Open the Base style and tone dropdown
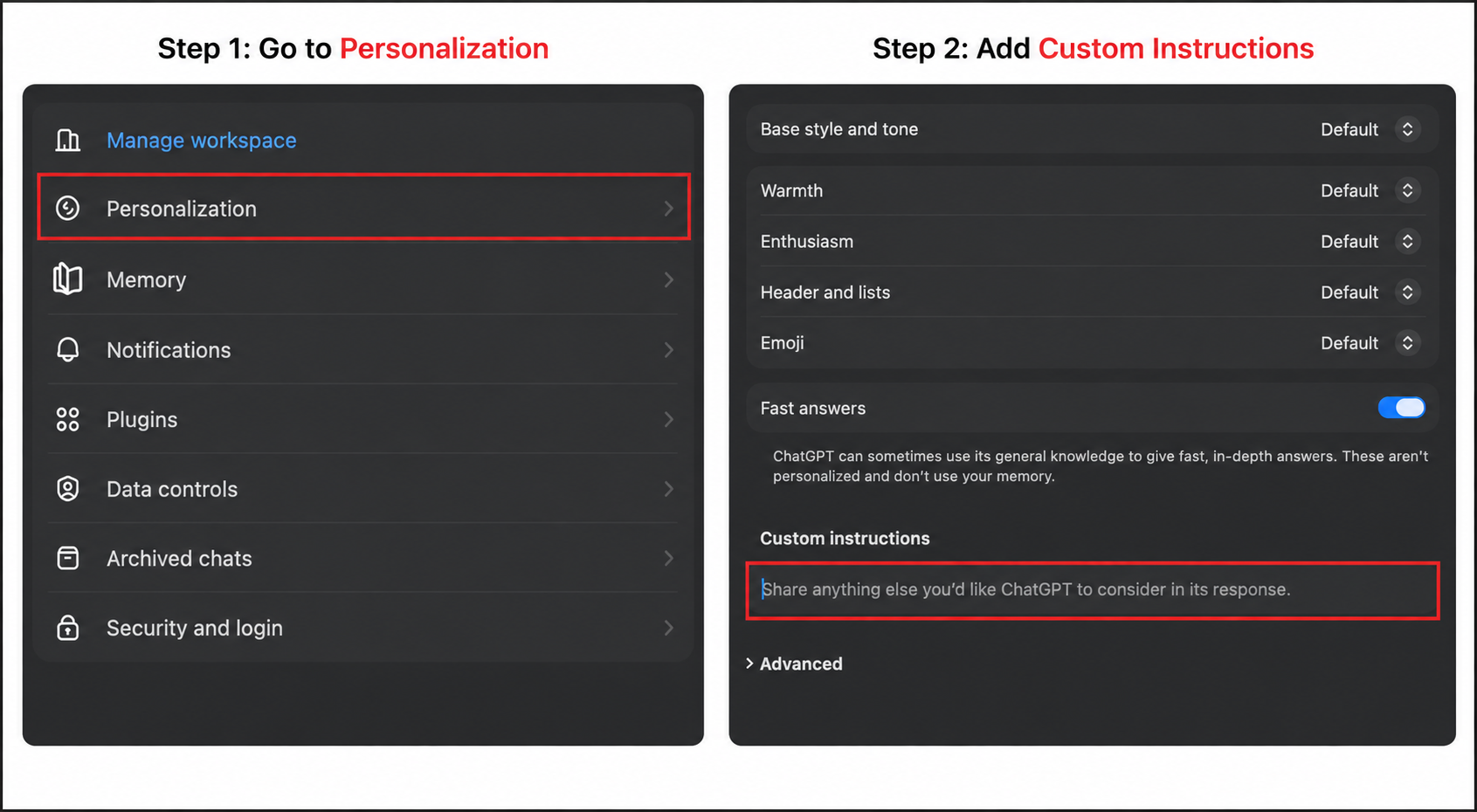Viewport: 1477px width, 812px height. 1370,129
